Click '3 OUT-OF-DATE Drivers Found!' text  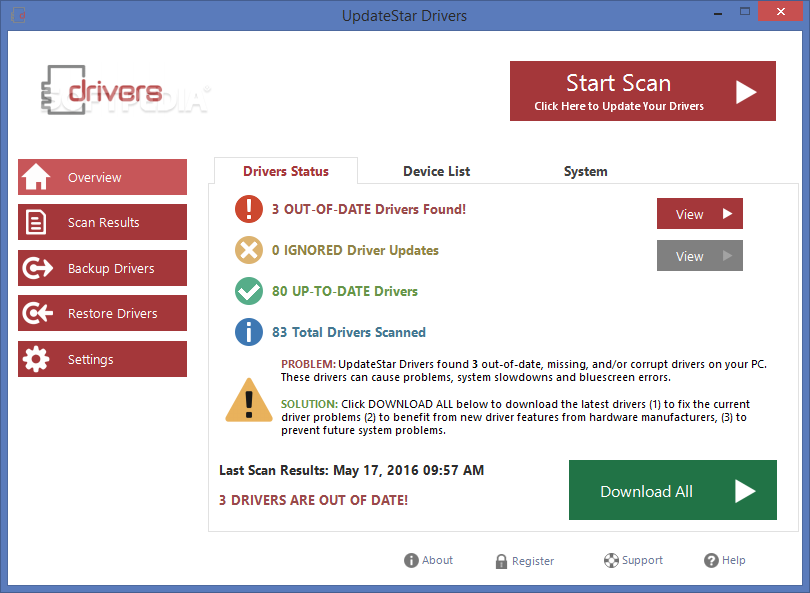point(369,209)
